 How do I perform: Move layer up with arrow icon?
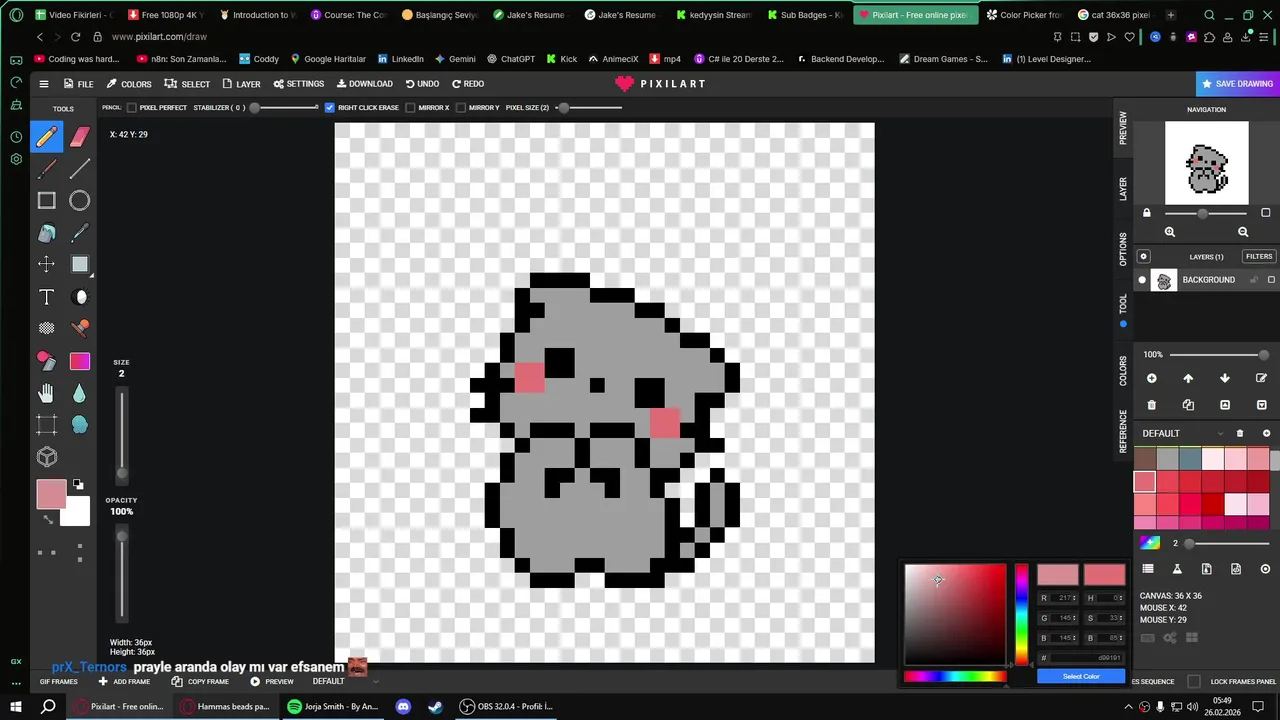[x=1188, y=378]
